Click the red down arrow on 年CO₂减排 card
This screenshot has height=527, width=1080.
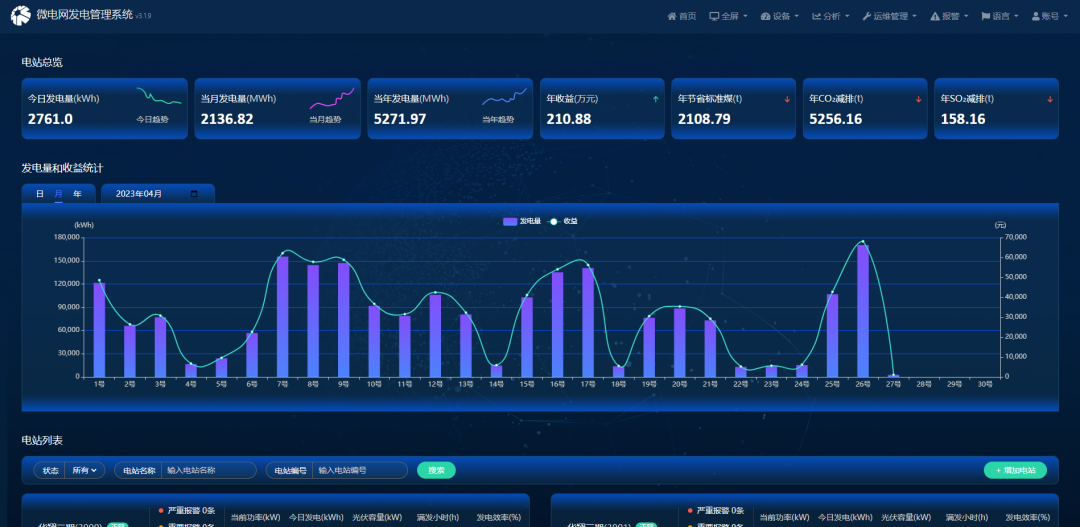coord(918,99)
